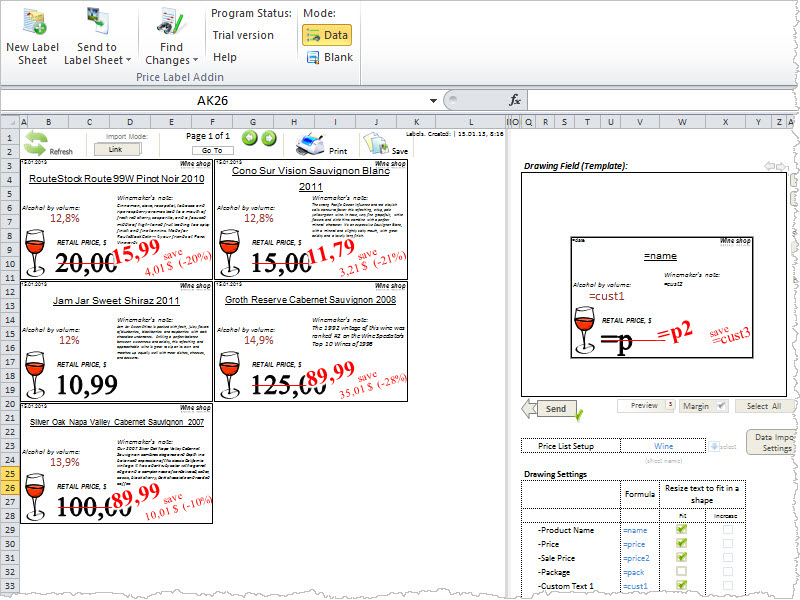Viewport: 800px width, 600px height.
Task: Go to next page with green right arrow
Action: (269, 138)
